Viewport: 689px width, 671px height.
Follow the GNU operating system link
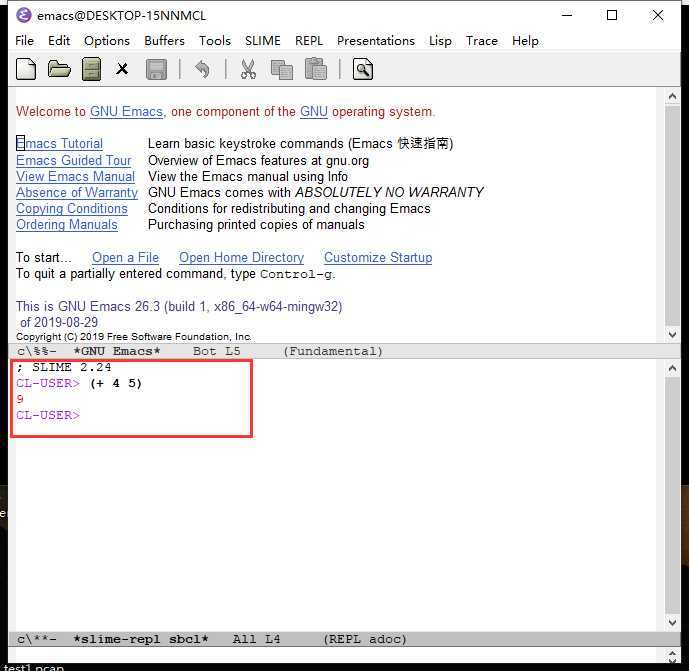[x=314, y=112]
